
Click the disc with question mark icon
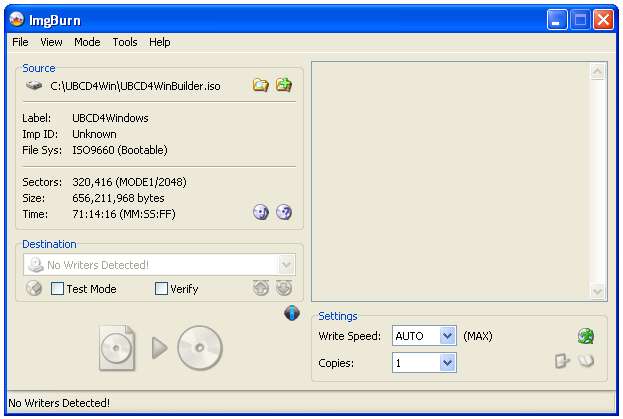click(x=284, y=212)
